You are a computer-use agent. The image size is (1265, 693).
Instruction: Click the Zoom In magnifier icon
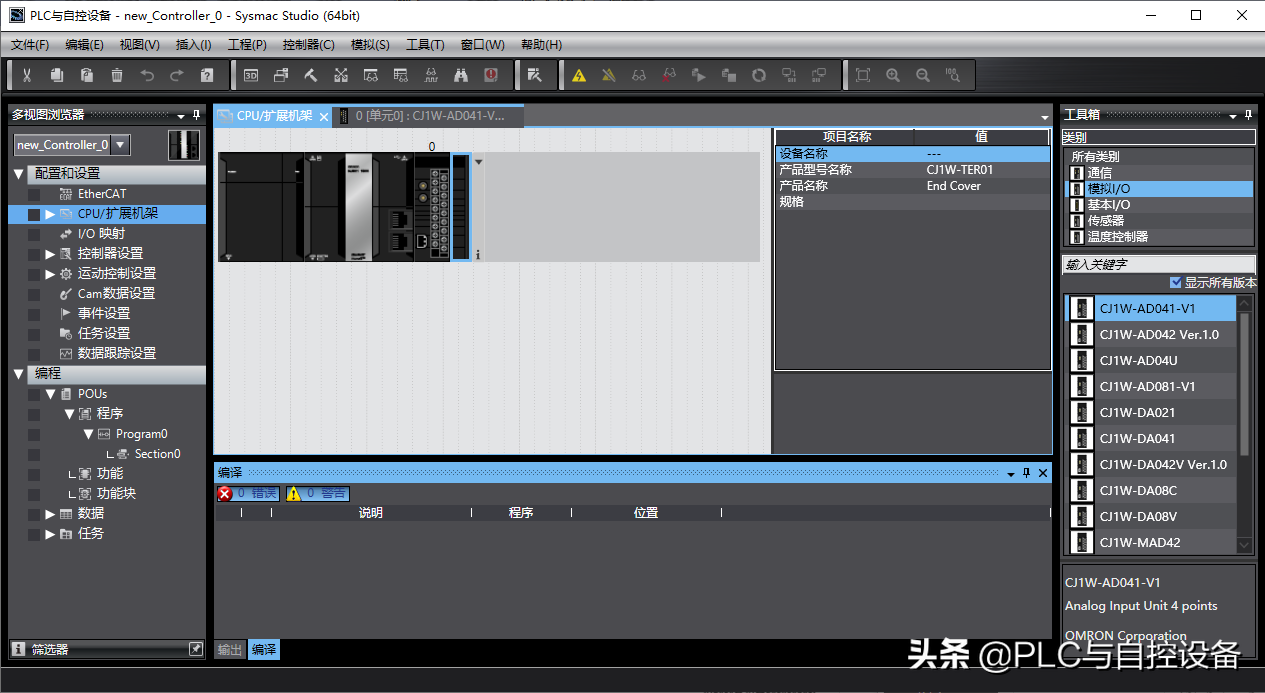click(x=893, y=75)
